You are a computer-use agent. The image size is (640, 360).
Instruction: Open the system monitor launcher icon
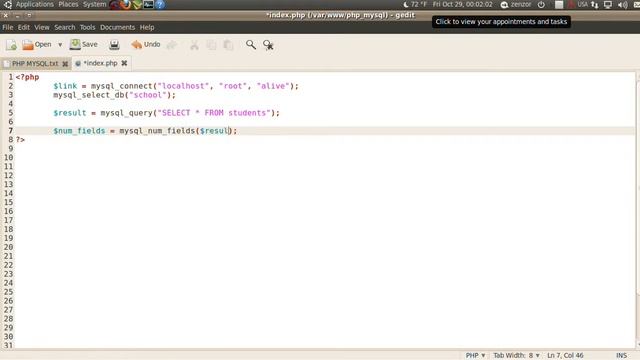tap(148, 4)
